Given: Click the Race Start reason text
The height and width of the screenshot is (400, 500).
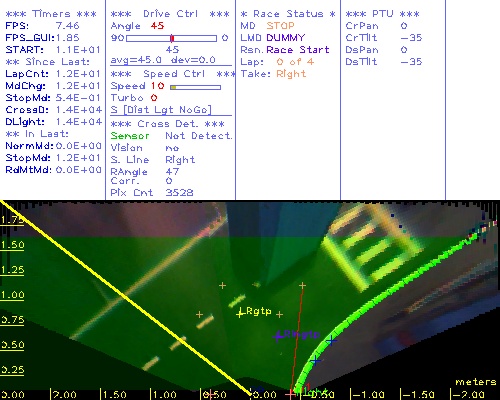Looking at the screenshot, I should tap(298, 50).
